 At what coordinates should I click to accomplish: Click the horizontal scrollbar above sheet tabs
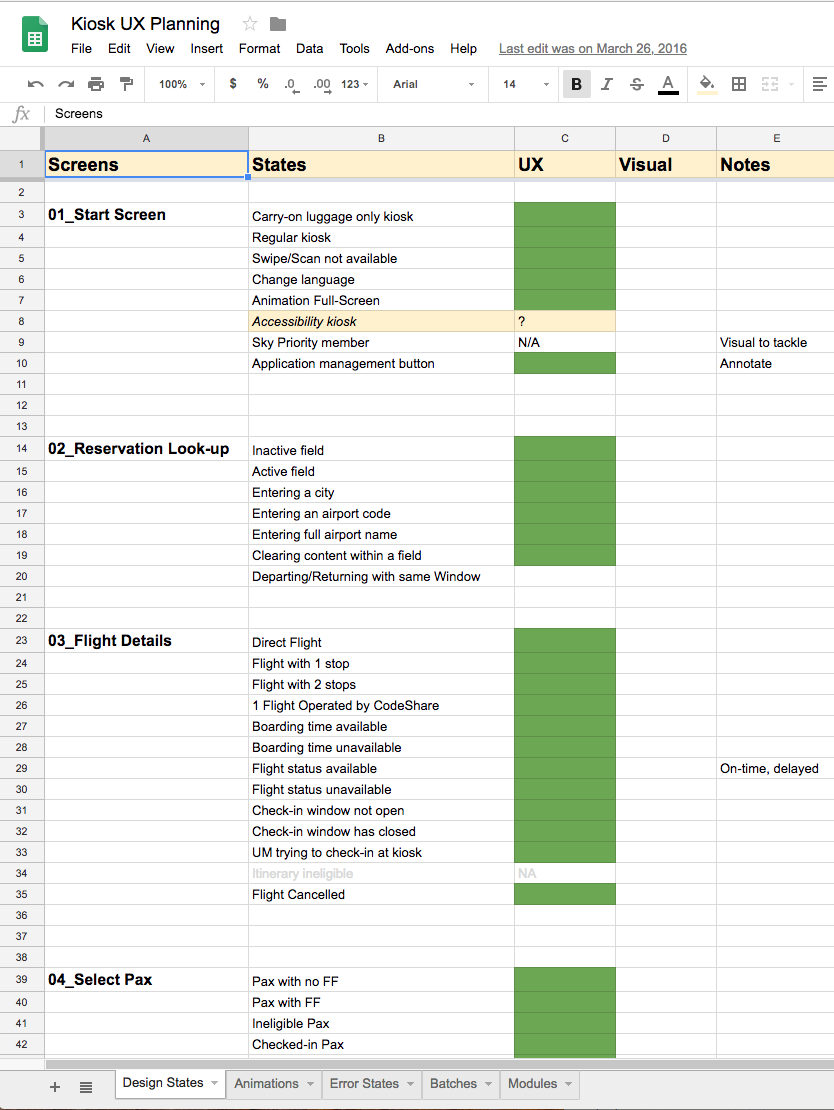[439, 1064]
